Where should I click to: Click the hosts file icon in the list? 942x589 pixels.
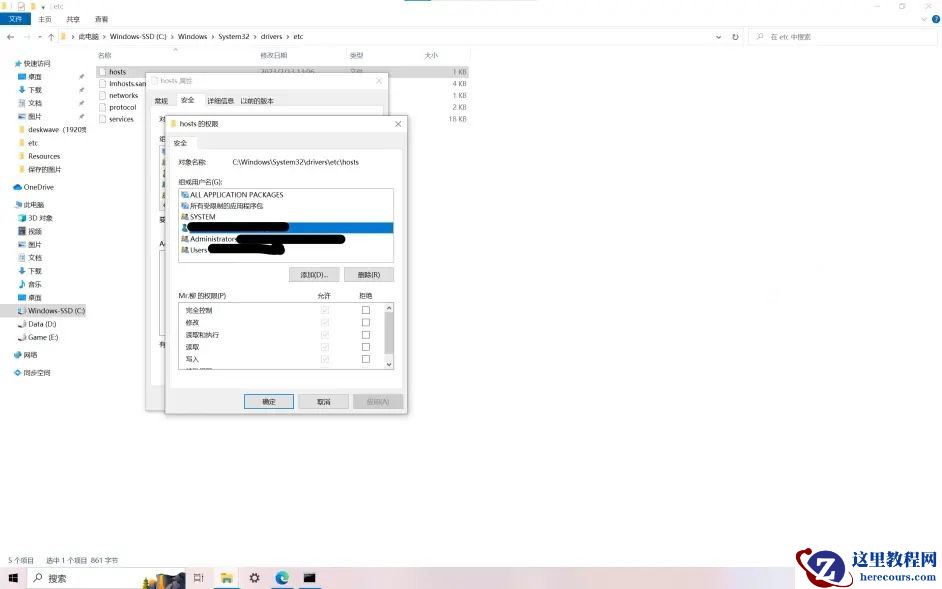(x=102, y=72)
